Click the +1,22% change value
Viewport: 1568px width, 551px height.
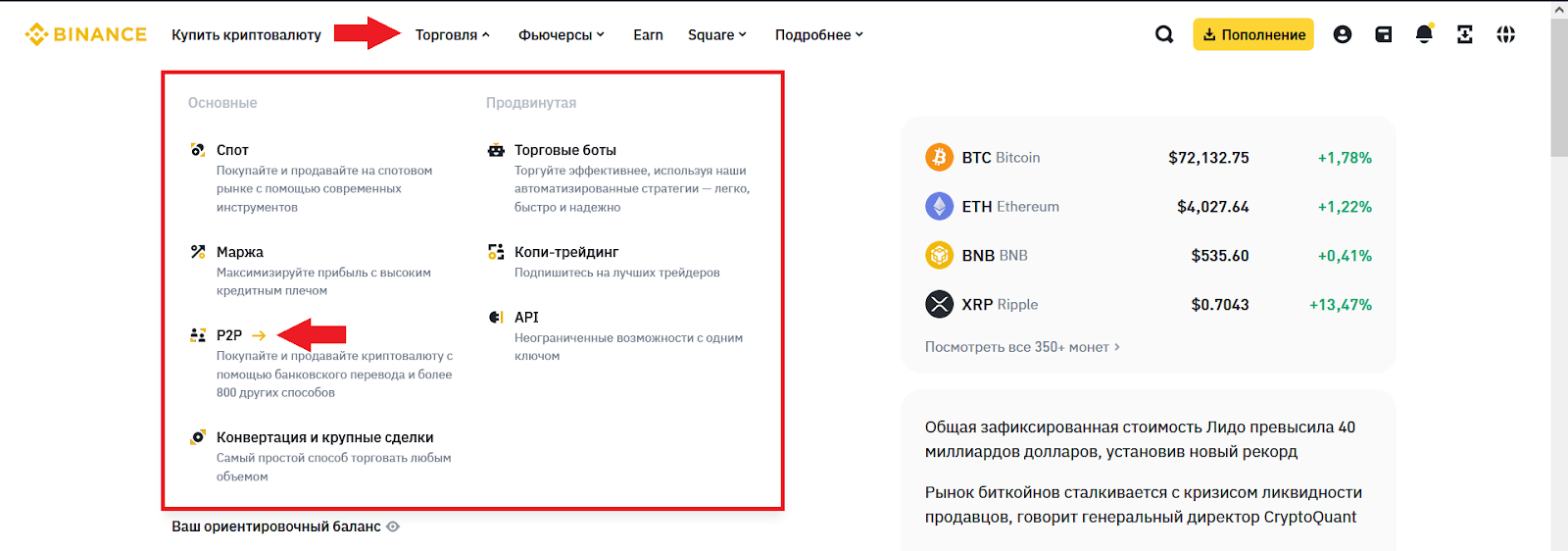pyautogui.click(x=1345, y=206)
